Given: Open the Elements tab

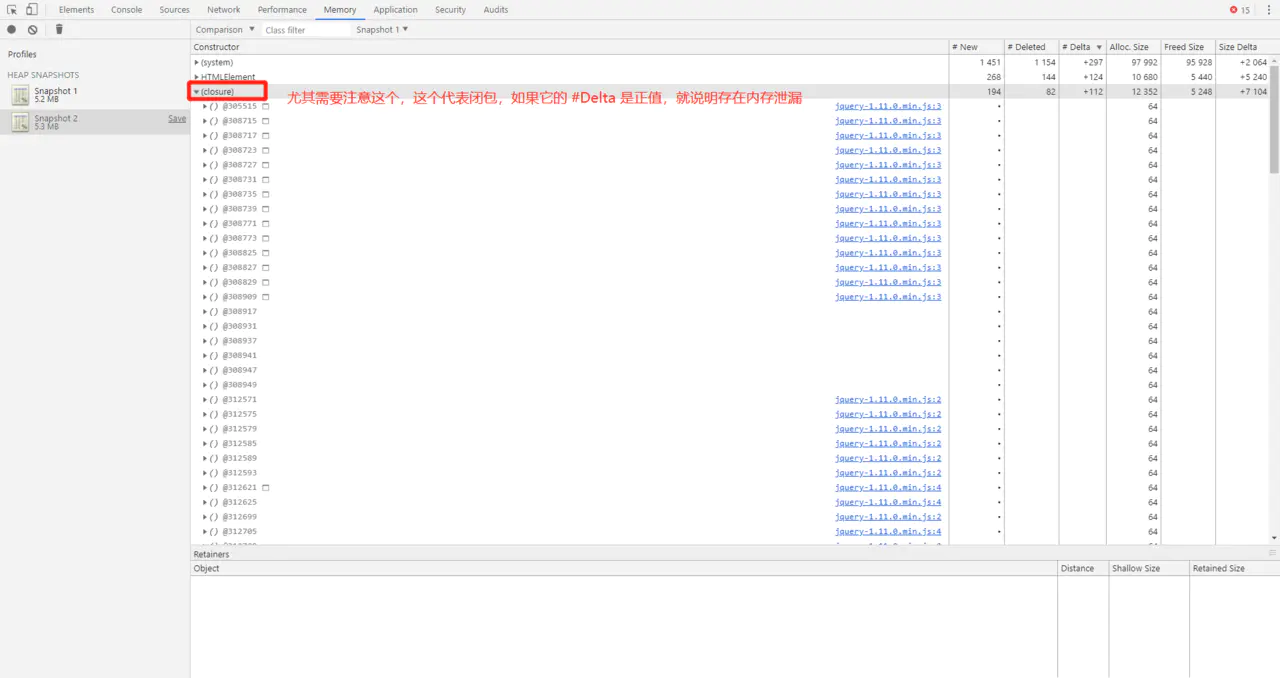Looking at the screenshot, I should click(x=76, y=10).
